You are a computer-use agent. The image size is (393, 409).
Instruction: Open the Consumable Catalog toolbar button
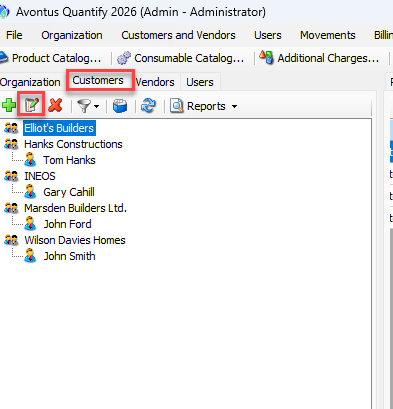pos(180,58)
